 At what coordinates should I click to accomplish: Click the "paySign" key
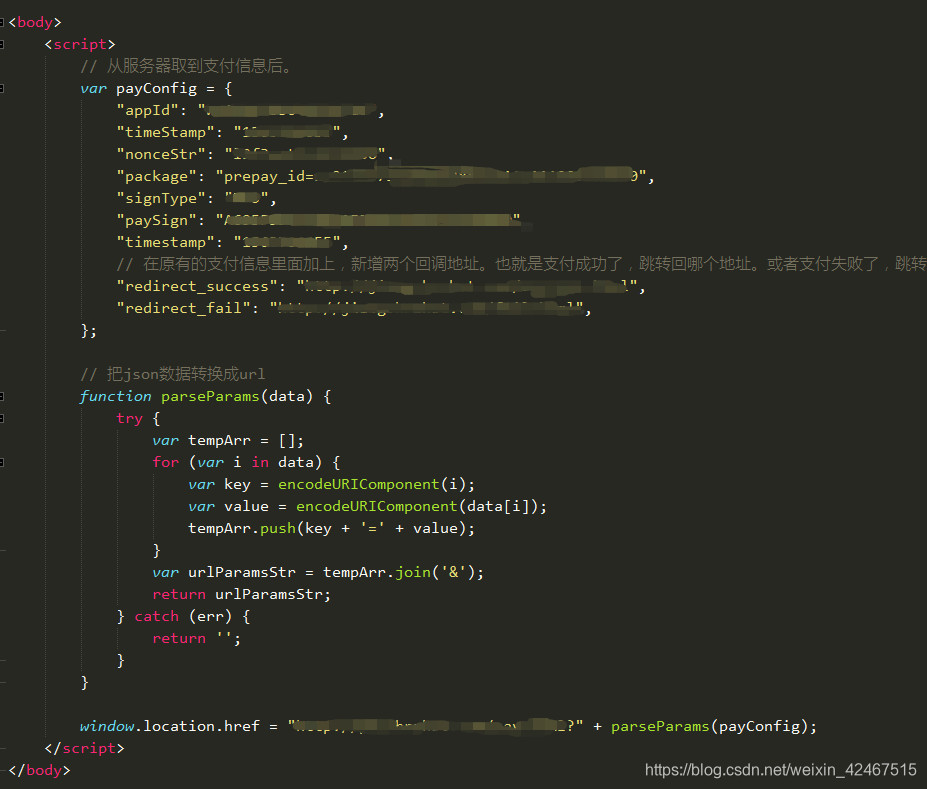pyautogui.click(x=157, y=220)
